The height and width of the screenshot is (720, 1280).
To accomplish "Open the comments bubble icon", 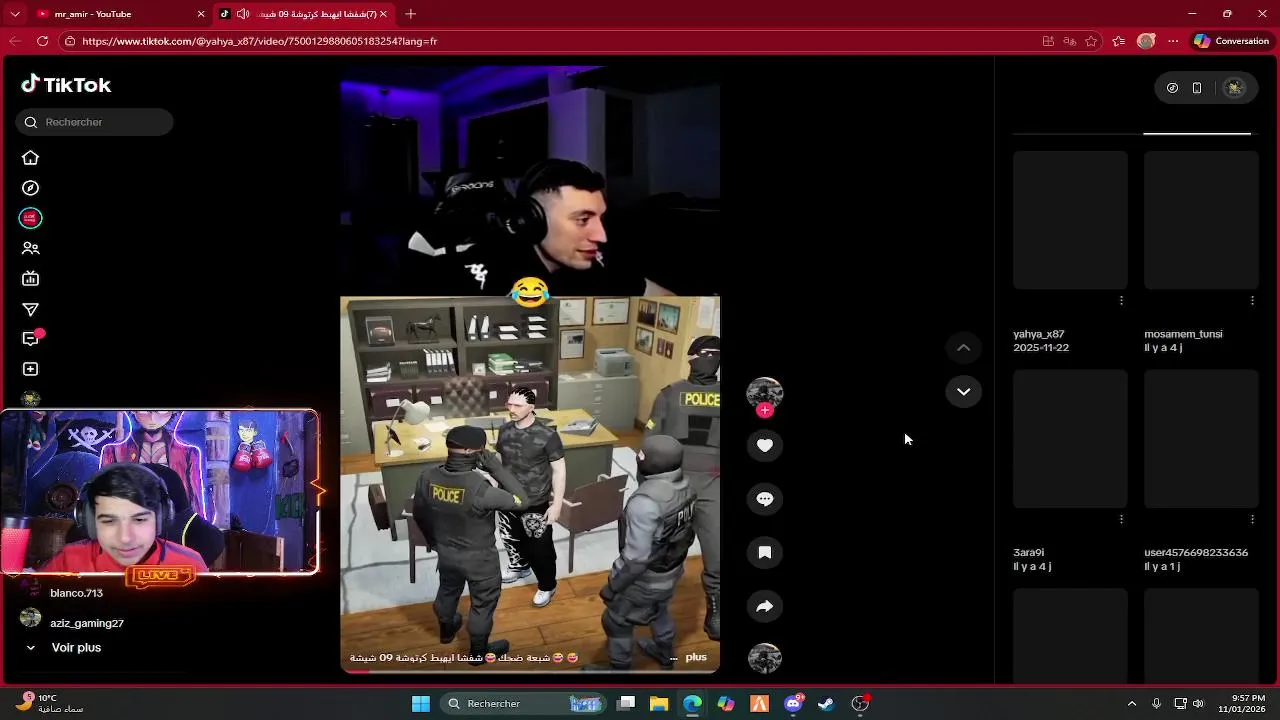I will [765, 499].
